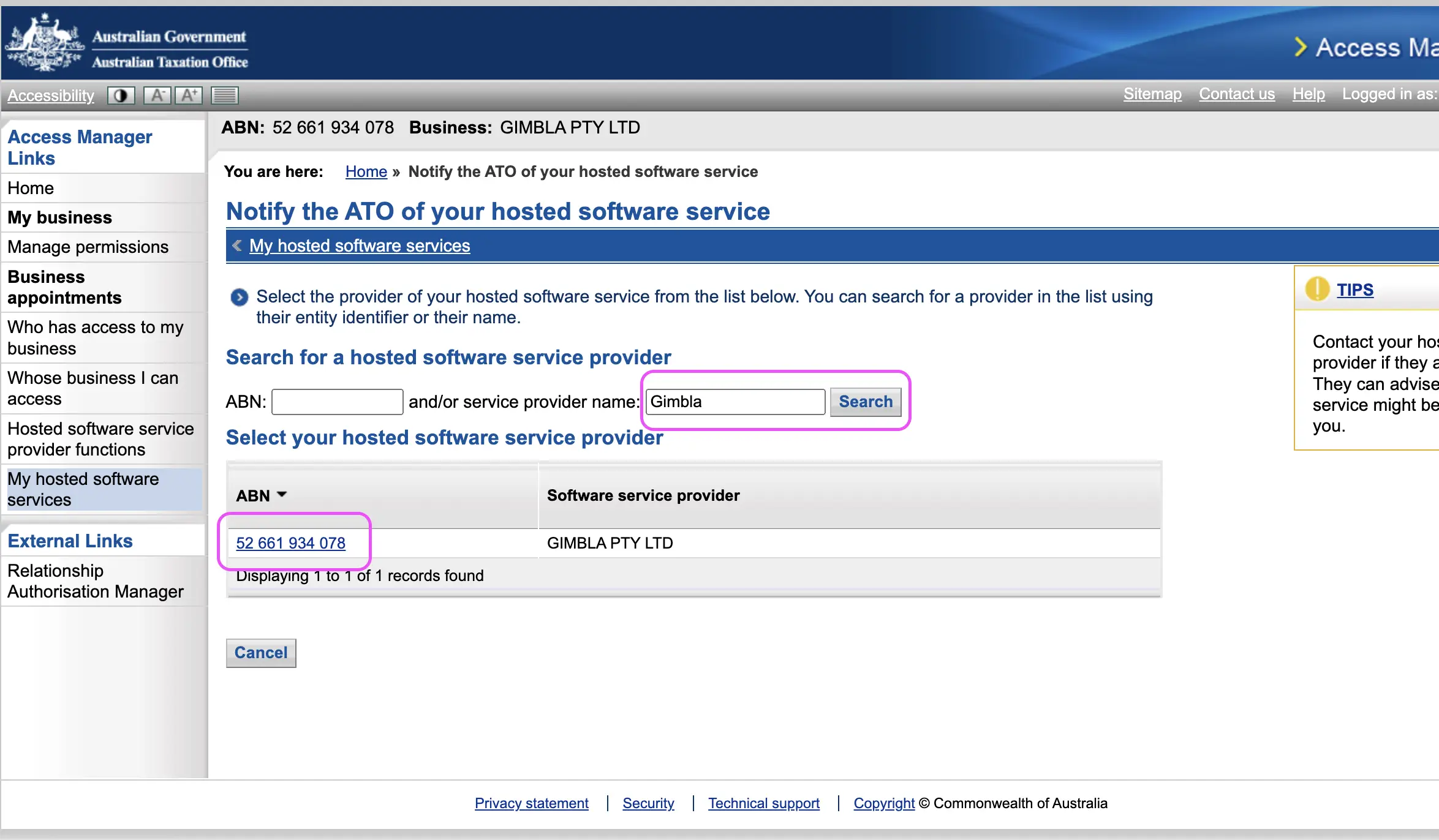The width and height of the screenshot is (1439, 840).
Task: Click Contact us in top navigation
Action: pos(1237,94)
